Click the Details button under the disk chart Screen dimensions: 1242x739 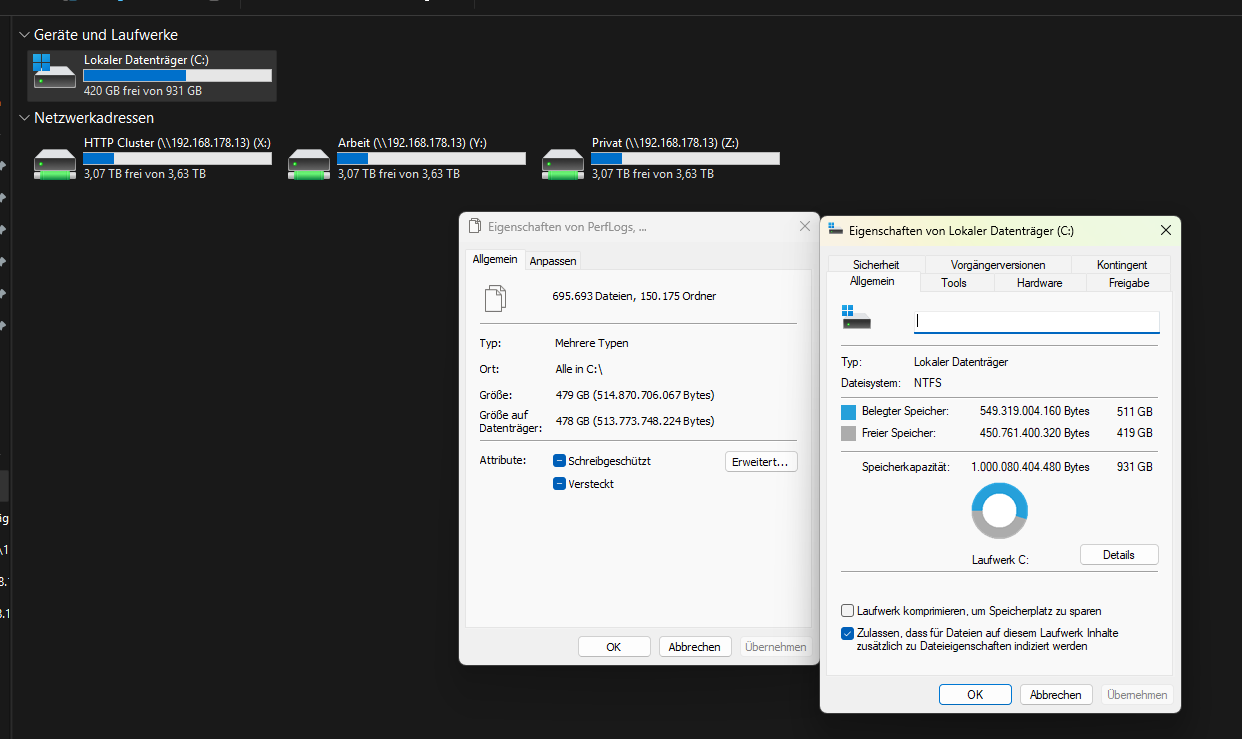(x=1119, y=555)
